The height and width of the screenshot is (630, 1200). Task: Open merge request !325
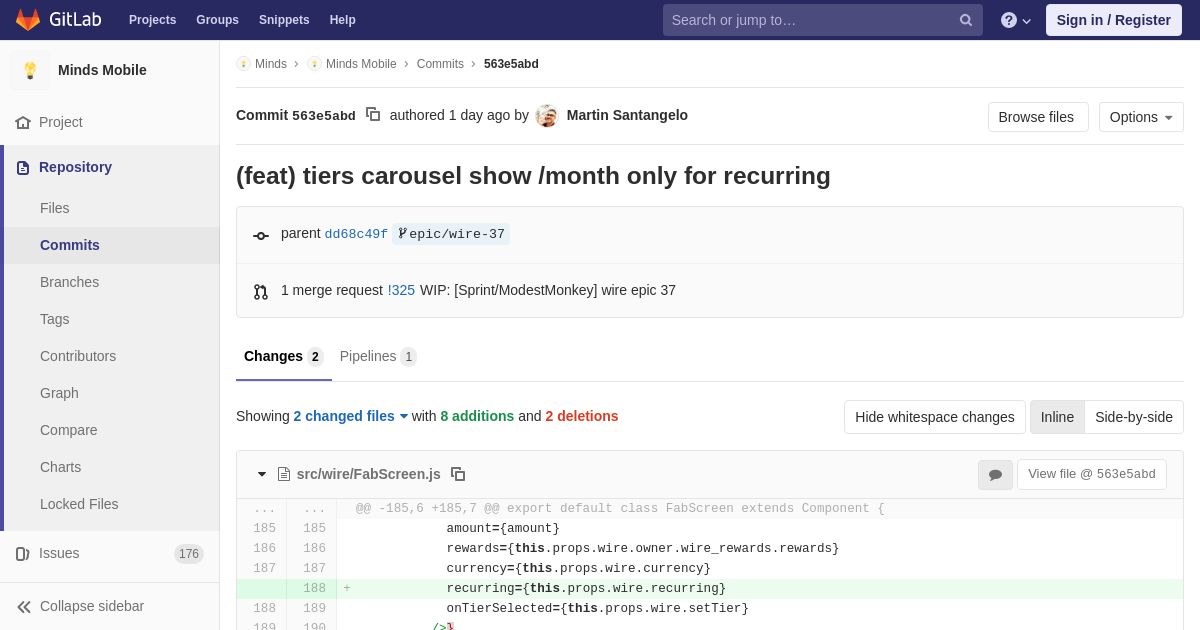pyautogui.click(x=401, y=290)
